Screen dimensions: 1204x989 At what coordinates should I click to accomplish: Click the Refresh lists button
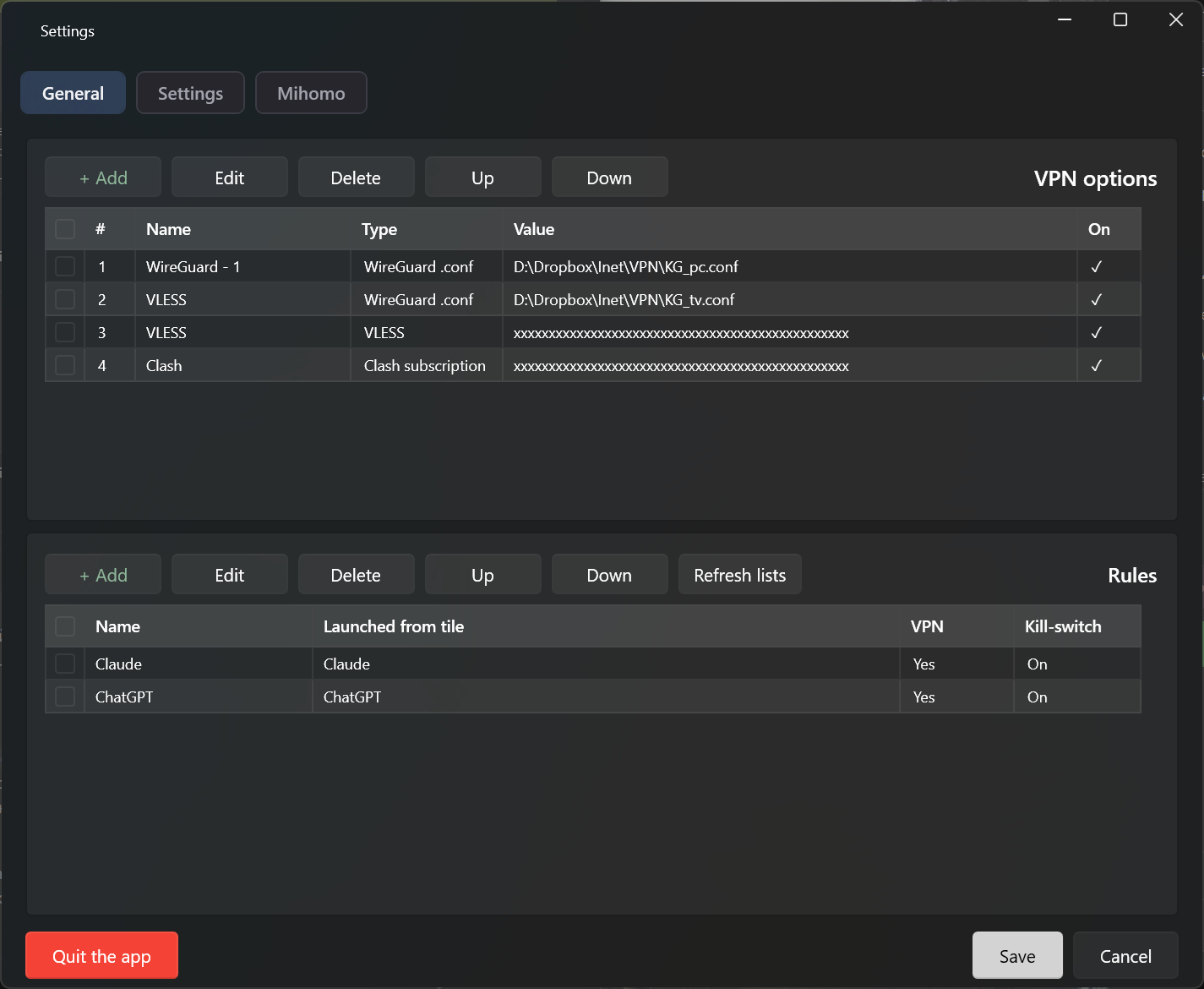pyautogui.click(x=740, y=575)
